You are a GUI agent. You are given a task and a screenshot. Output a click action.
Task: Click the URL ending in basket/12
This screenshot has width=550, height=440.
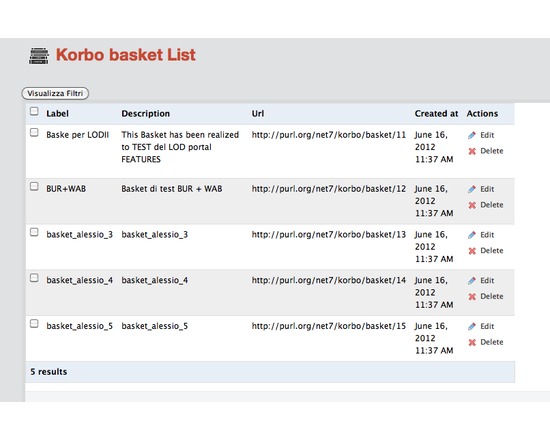[x=329, y=189]
